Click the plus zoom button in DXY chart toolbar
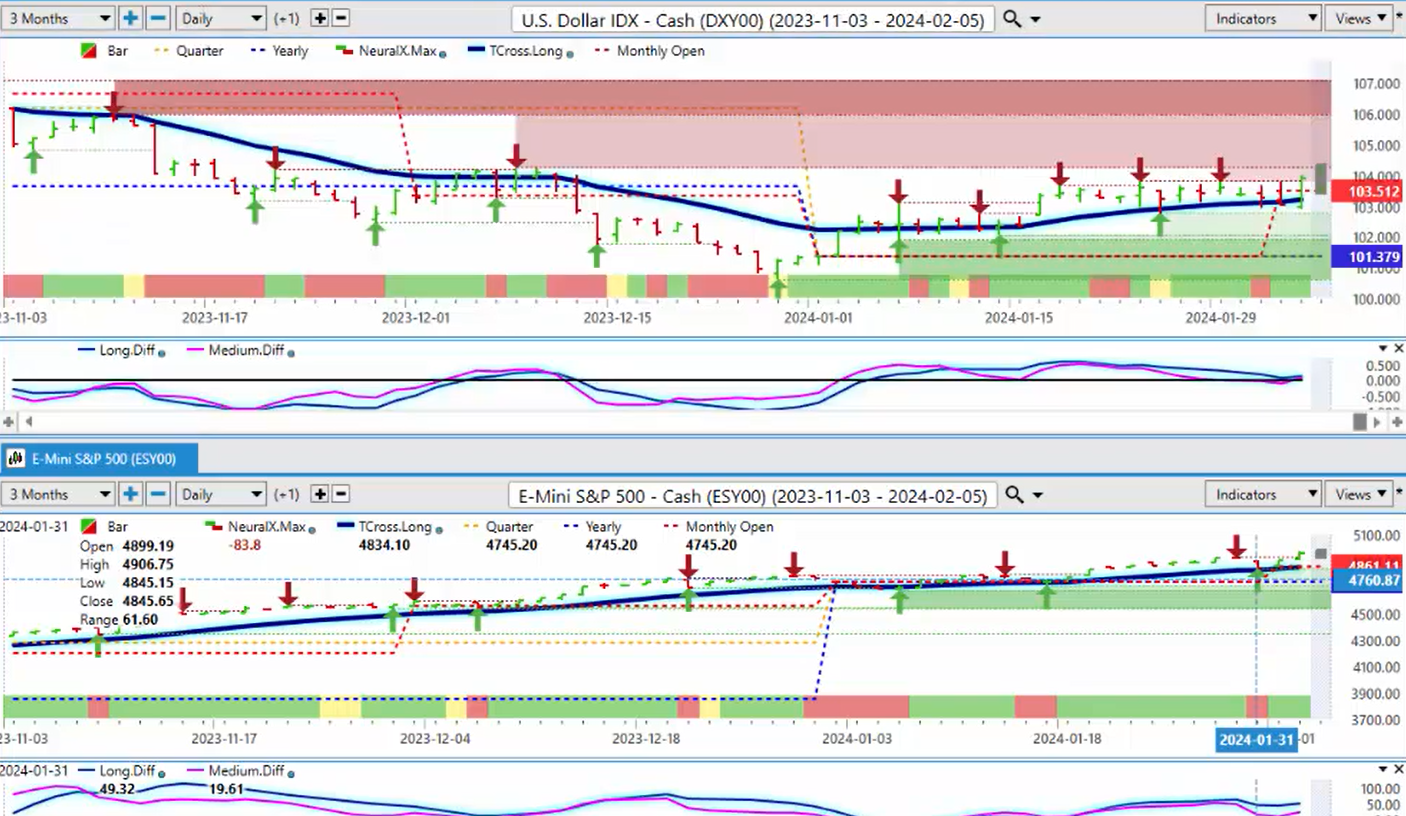Image resolution: width=1406 pixels, height=816 pixels. click(x=131, y=18)
